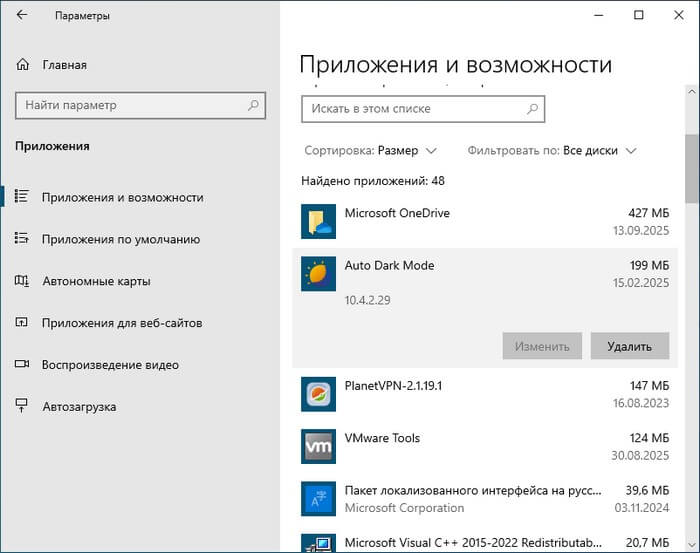Click the greyed Изменить button

542,346
